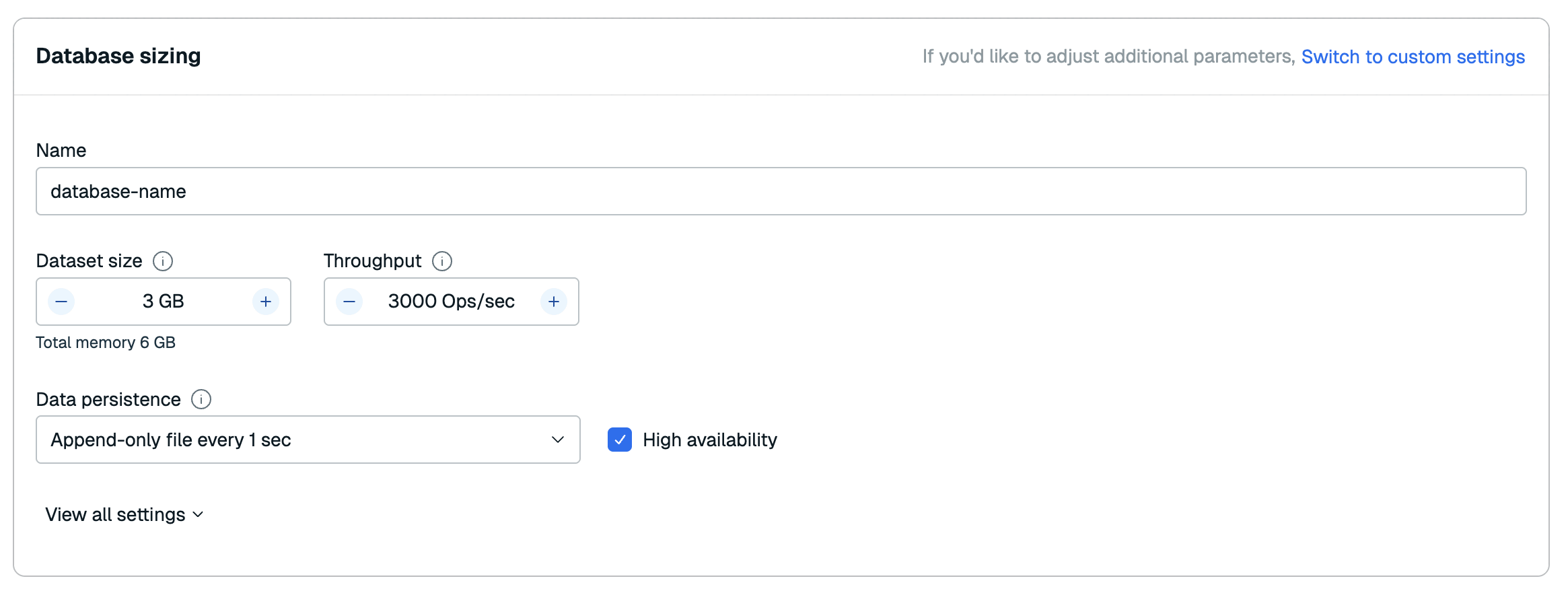Focus the database Name input field
Screen dimensions: 1568x591
point(781,192)
